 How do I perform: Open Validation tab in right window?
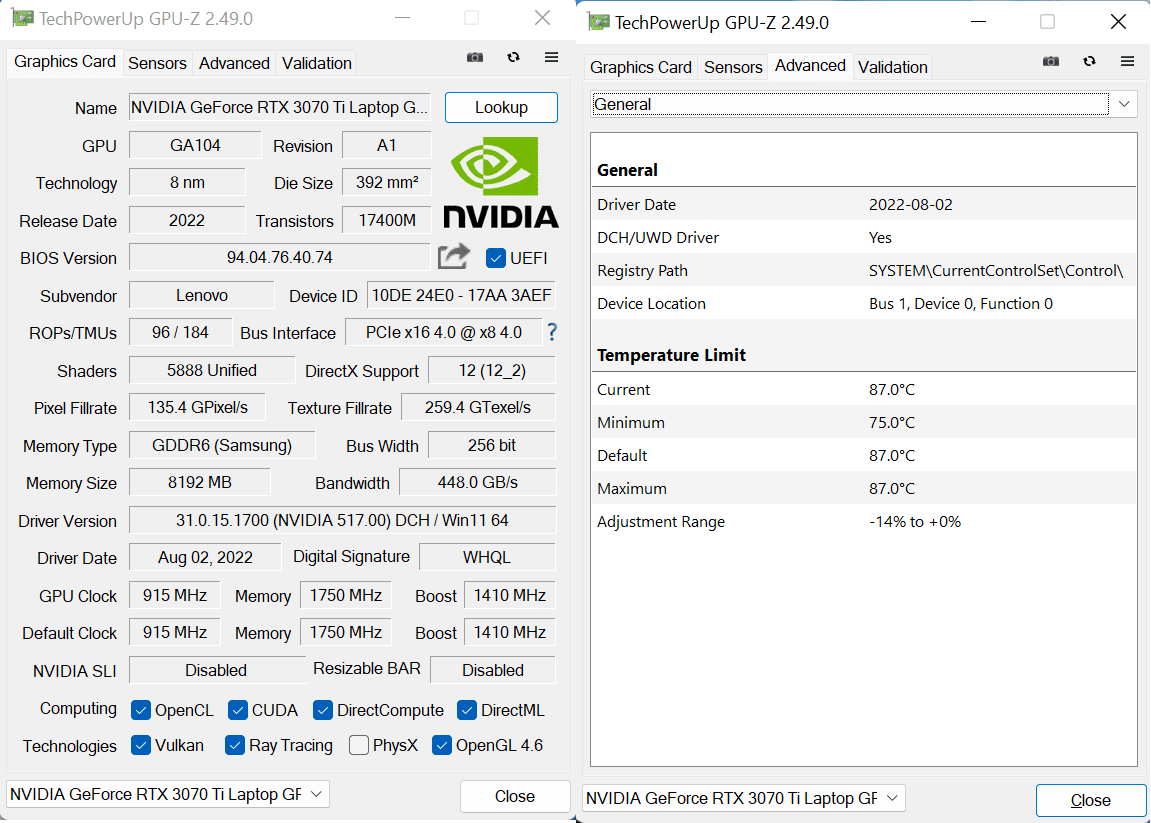(893, 67)
